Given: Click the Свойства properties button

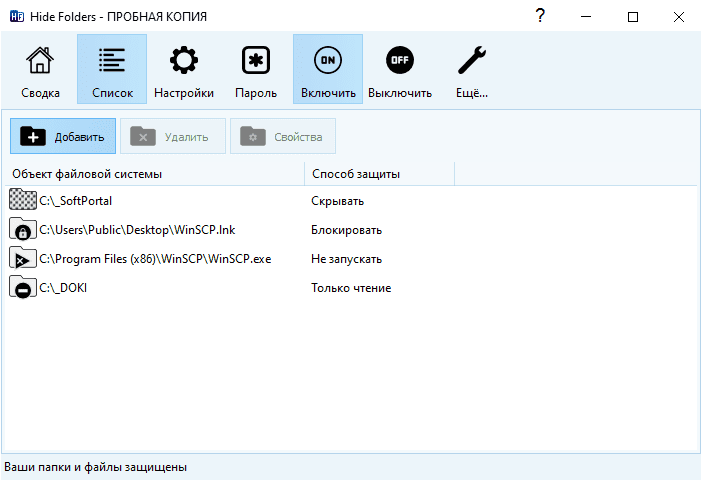Looking at the screenshot, I should [x=283, y=136].
